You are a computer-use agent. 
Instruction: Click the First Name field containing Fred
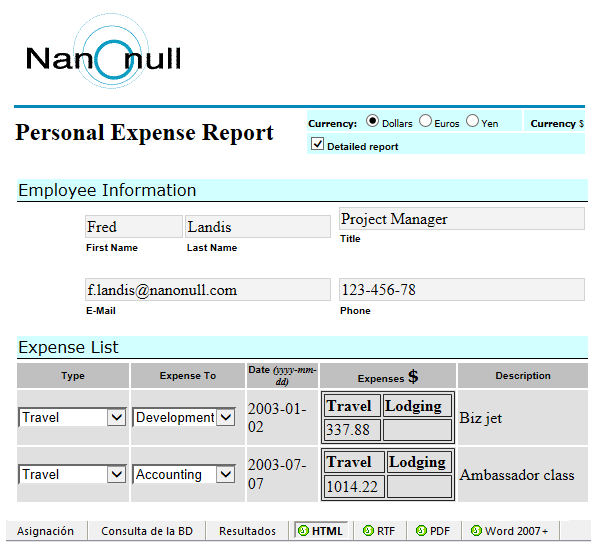click(x=134, y=227)
